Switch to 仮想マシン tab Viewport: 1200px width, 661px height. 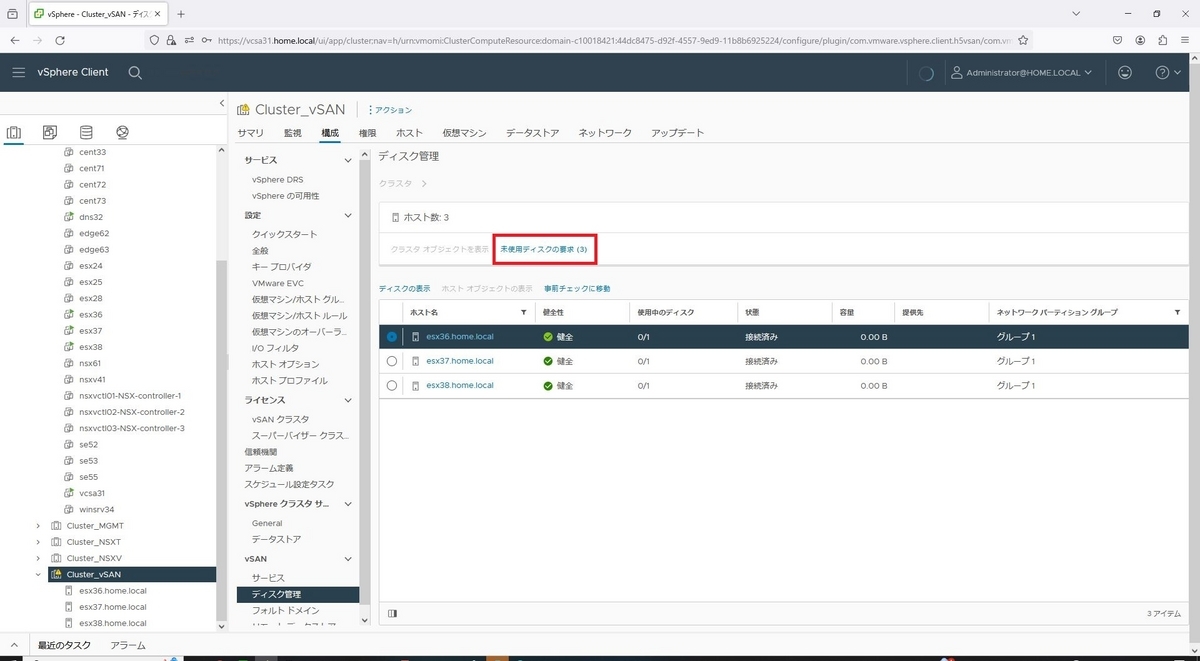(x=464, y=133)
